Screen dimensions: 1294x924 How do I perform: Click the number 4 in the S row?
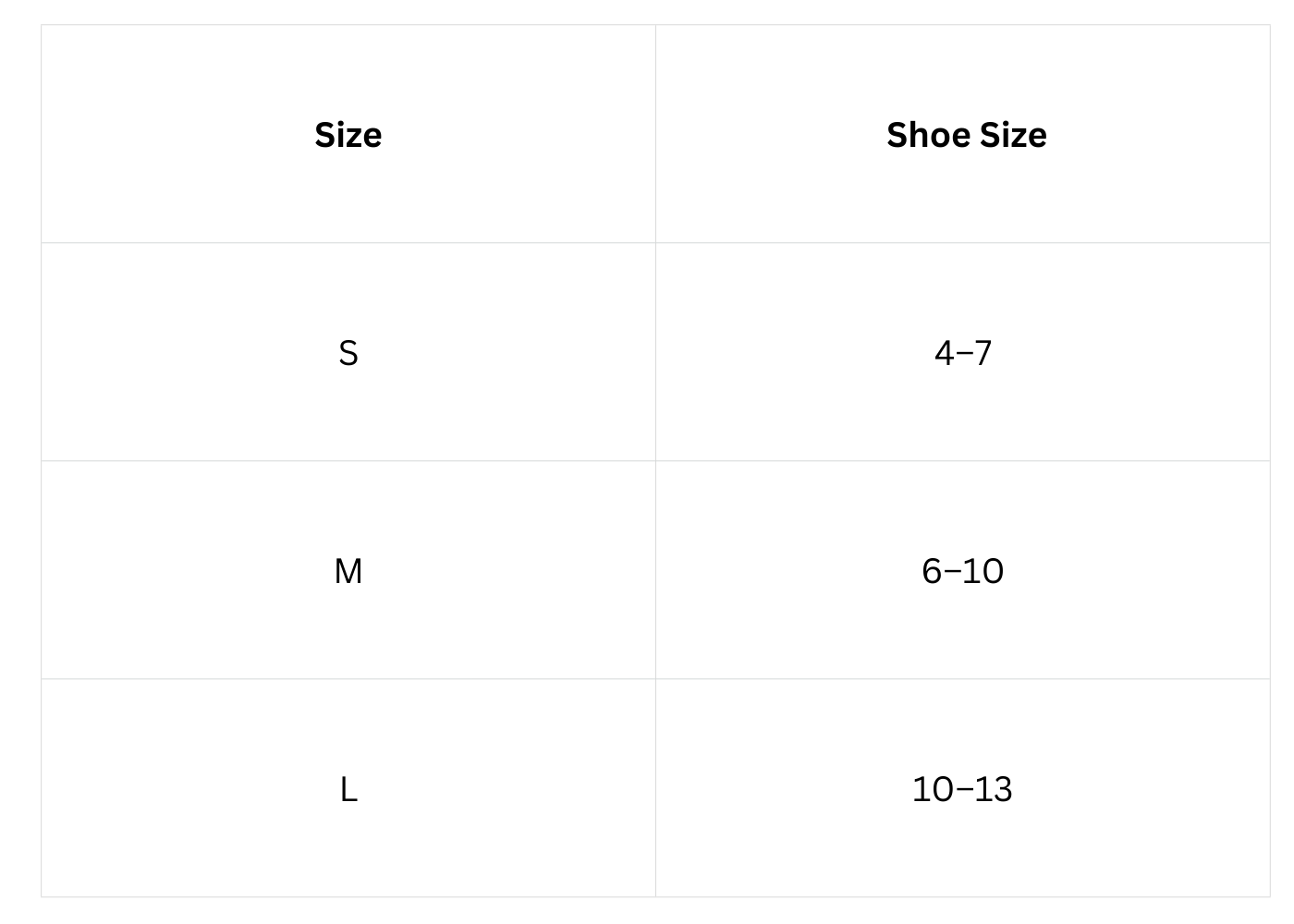[944, 353]
